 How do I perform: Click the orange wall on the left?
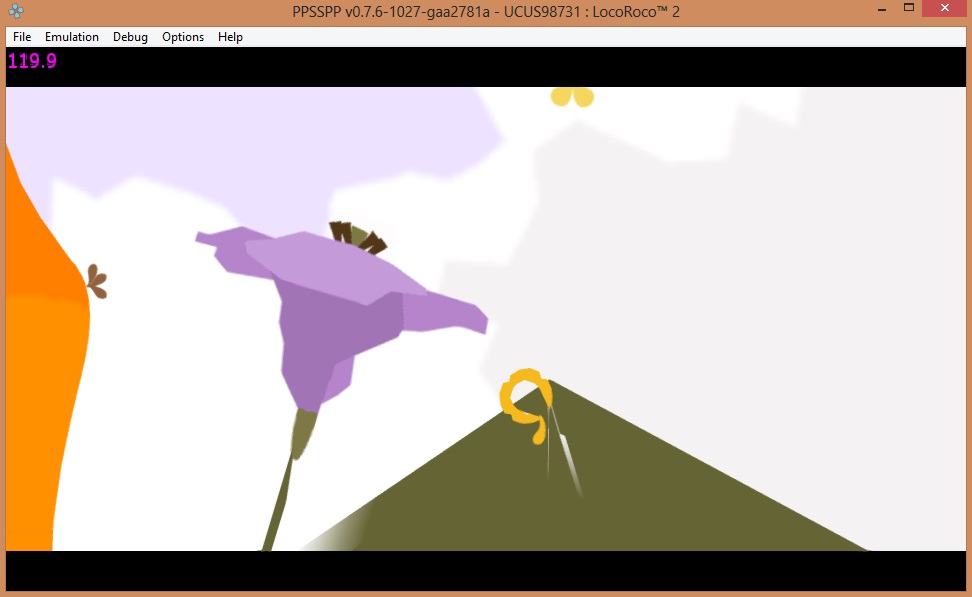(40, 400)
